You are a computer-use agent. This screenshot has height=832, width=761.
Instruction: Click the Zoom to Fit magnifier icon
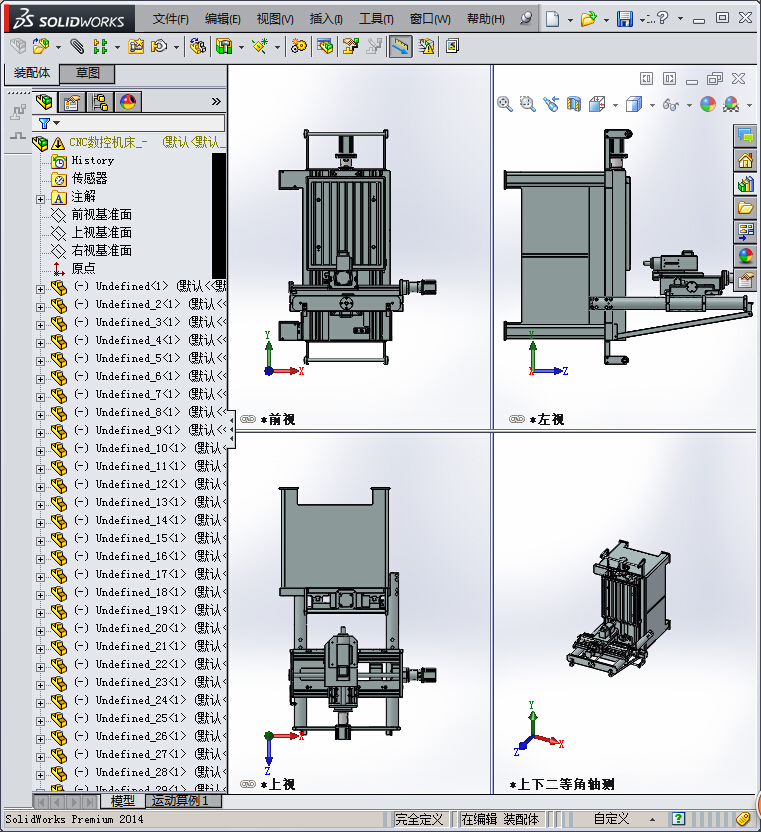(504, 104)
